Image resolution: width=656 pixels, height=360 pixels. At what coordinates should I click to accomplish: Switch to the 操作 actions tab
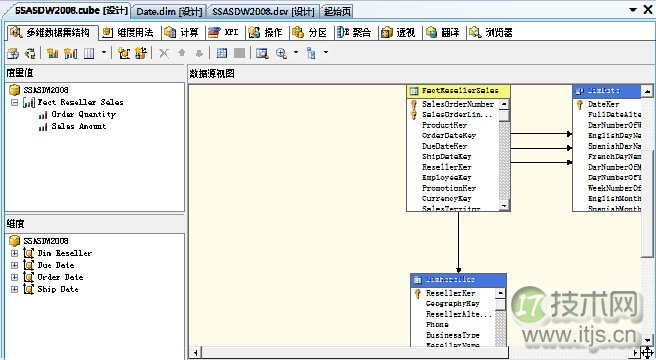point(266,33)
